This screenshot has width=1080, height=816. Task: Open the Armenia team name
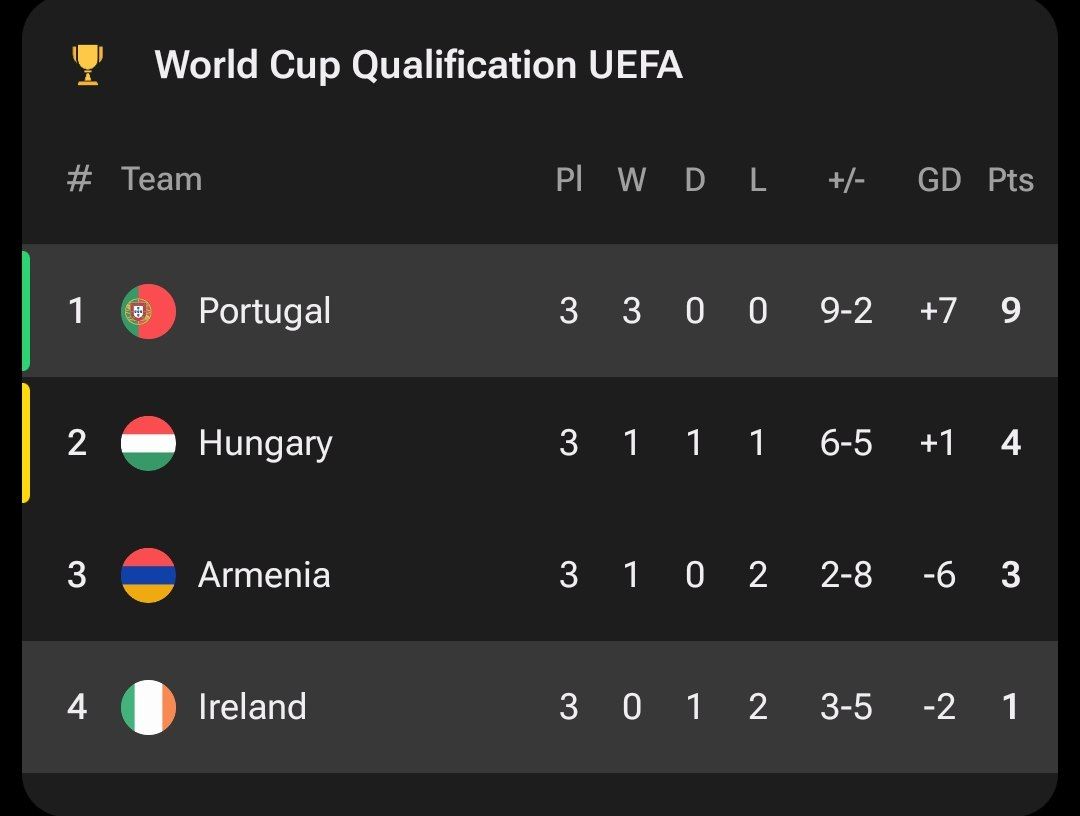(x=264, y=575)
